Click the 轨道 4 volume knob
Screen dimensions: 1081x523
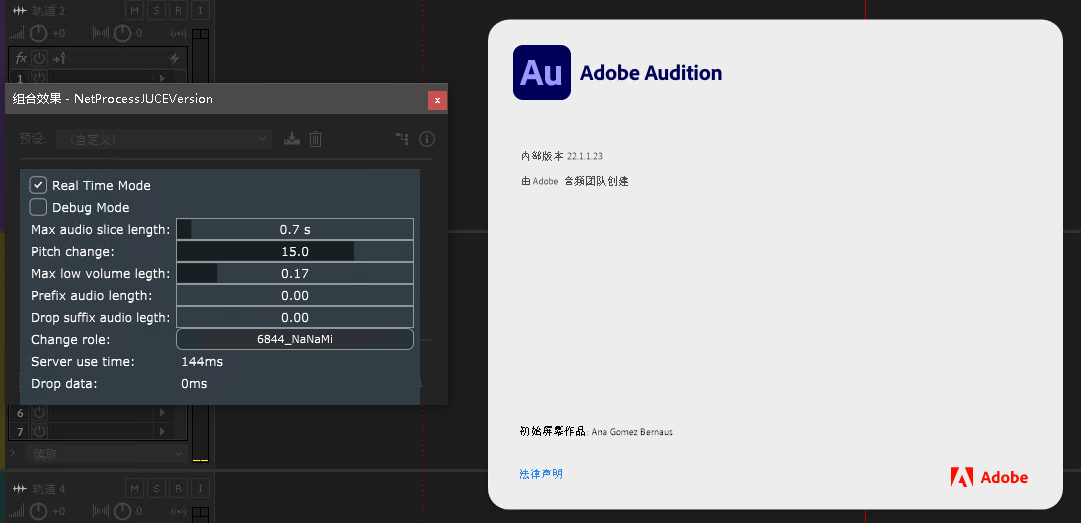[x=39, y=511]
